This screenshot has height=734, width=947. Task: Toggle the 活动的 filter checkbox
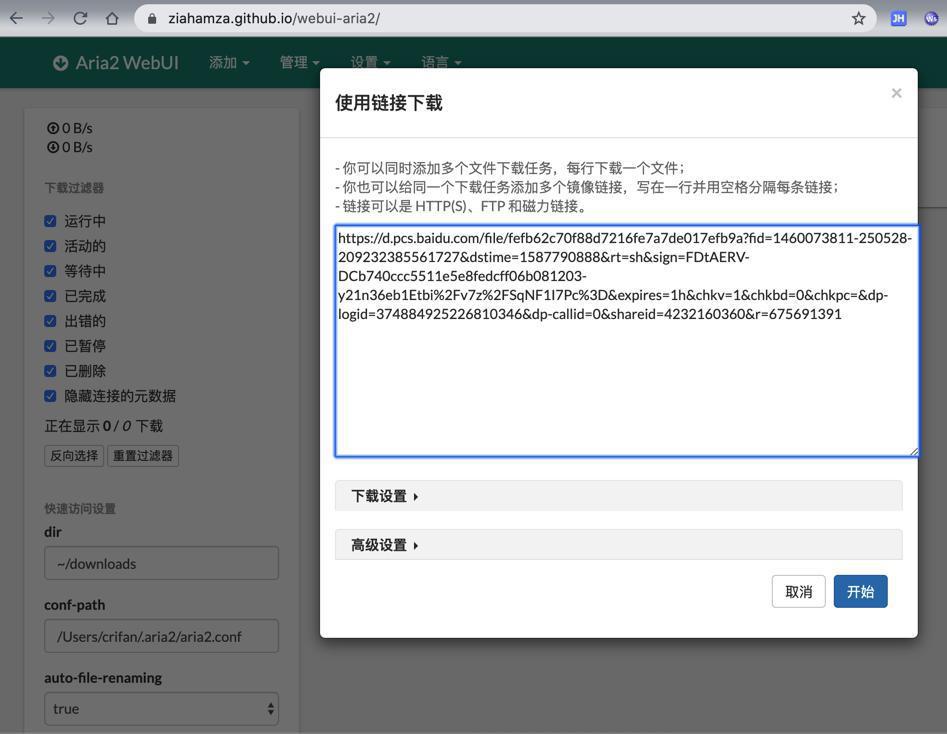click(x=50, y=246)
